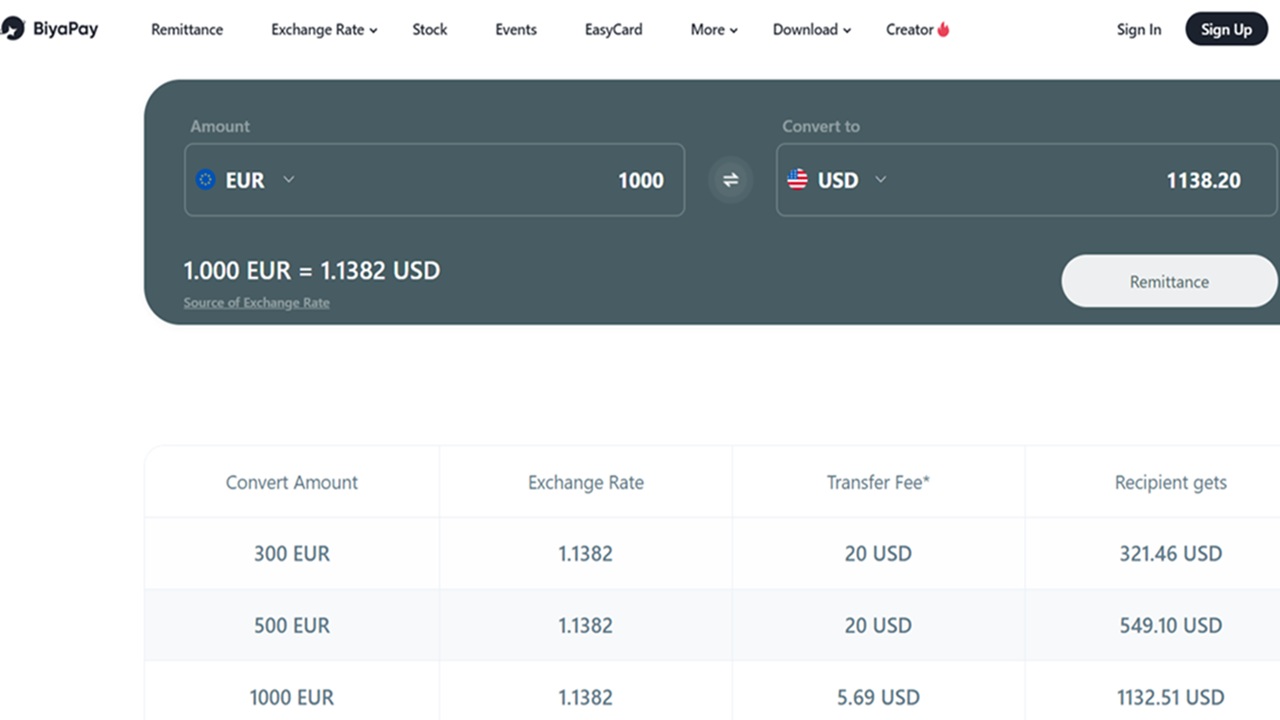
Task: Open the EUR currency selector
Action: (x=288, y=180)
